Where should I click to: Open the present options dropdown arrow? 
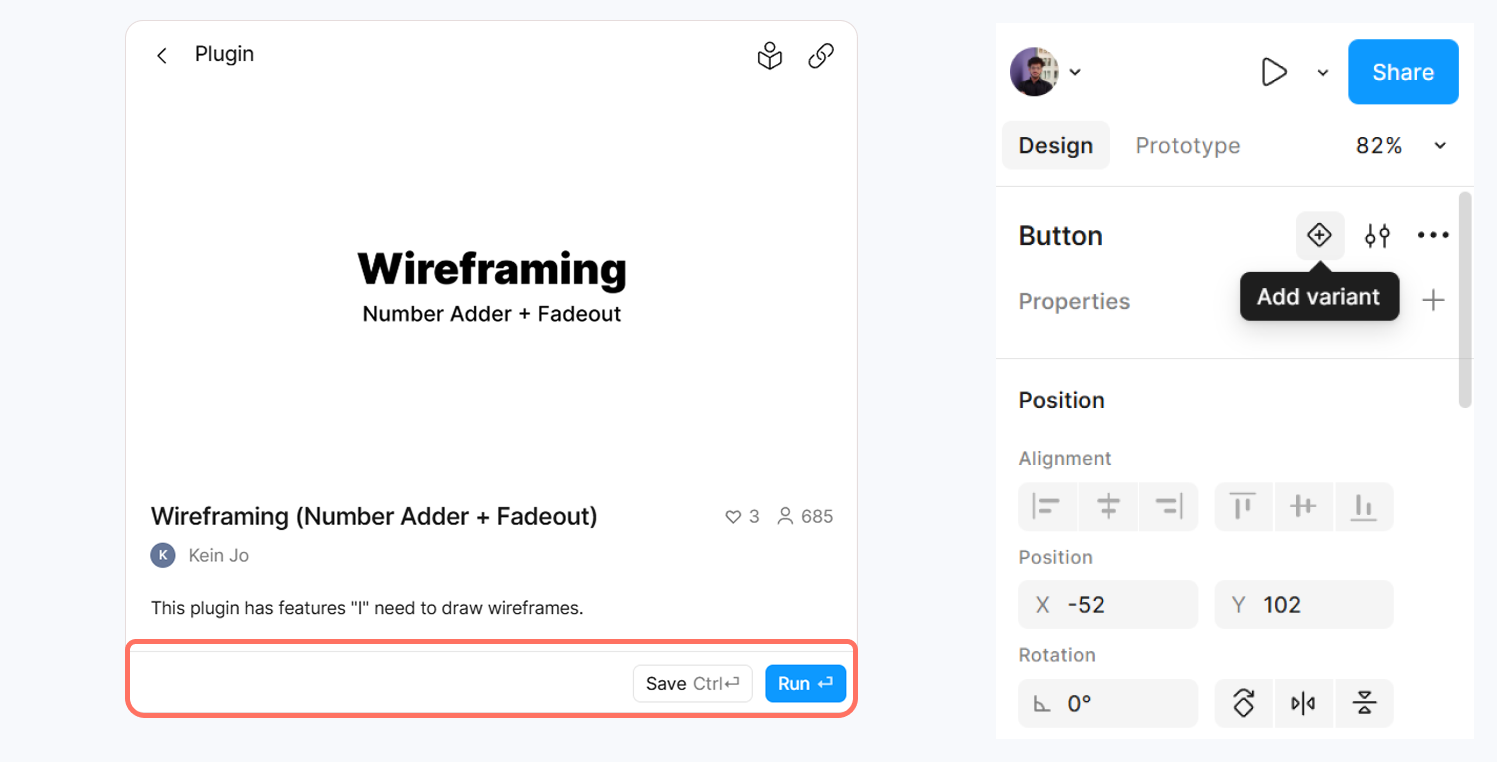click(x=1322, y=72)
